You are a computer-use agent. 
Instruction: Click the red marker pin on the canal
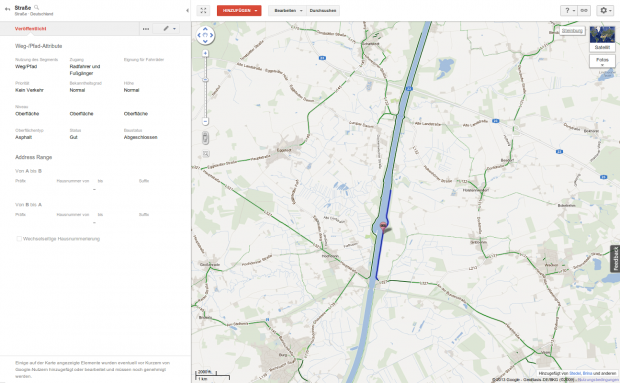(x=383, y=226)
